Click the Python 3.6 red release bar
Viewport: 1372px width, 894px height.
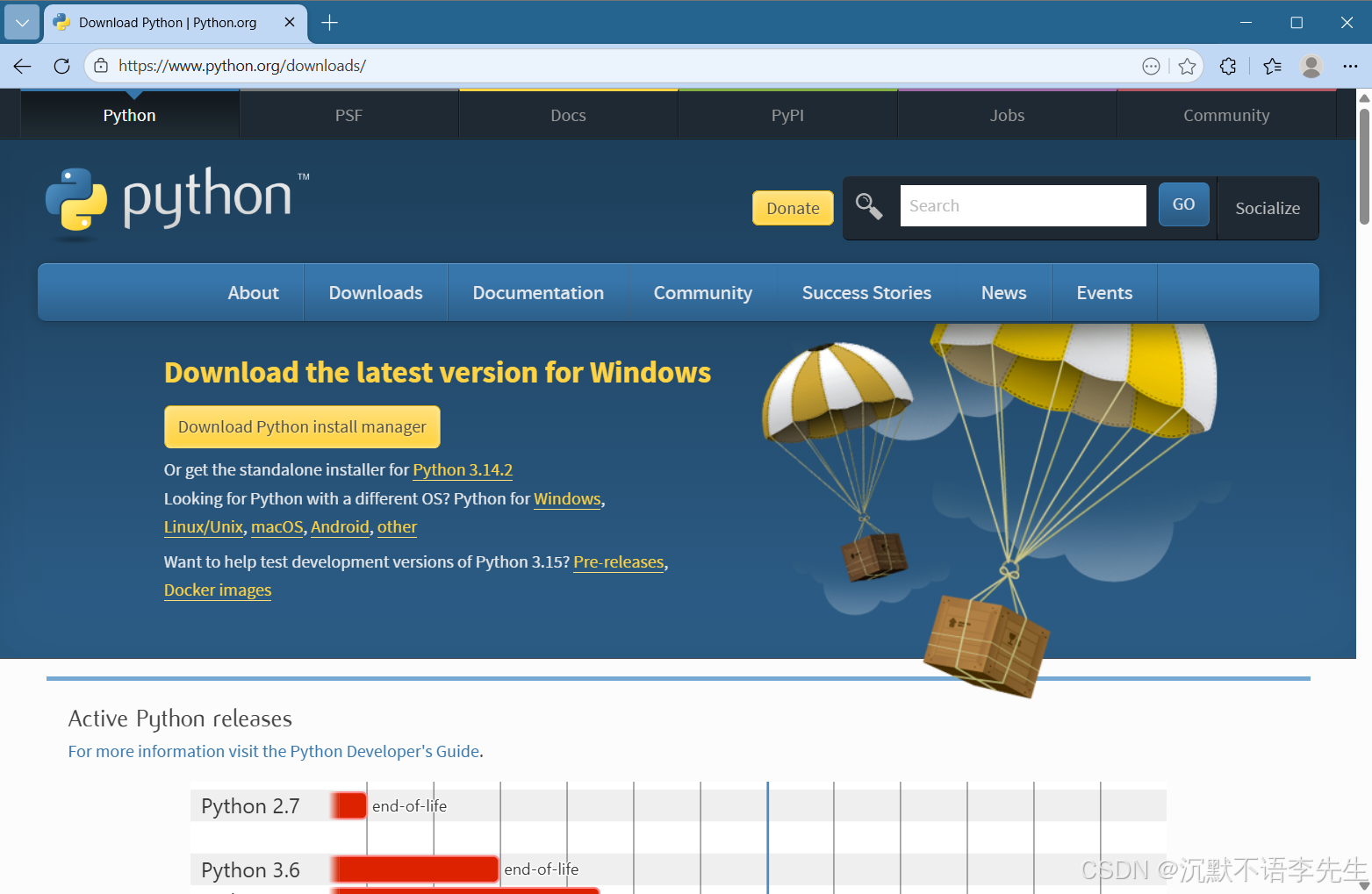[x=415, y=869]
